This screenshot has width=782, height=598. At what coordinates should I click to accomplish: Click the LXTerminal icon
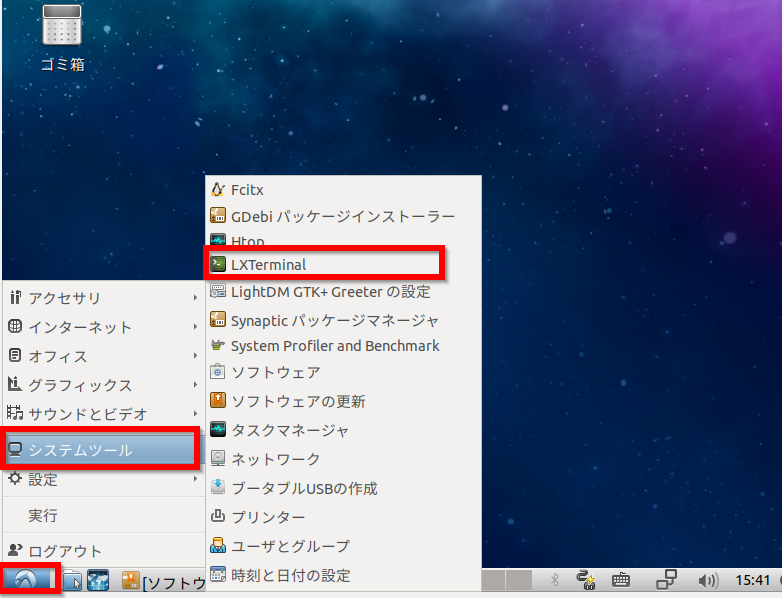tap(217, 264)
